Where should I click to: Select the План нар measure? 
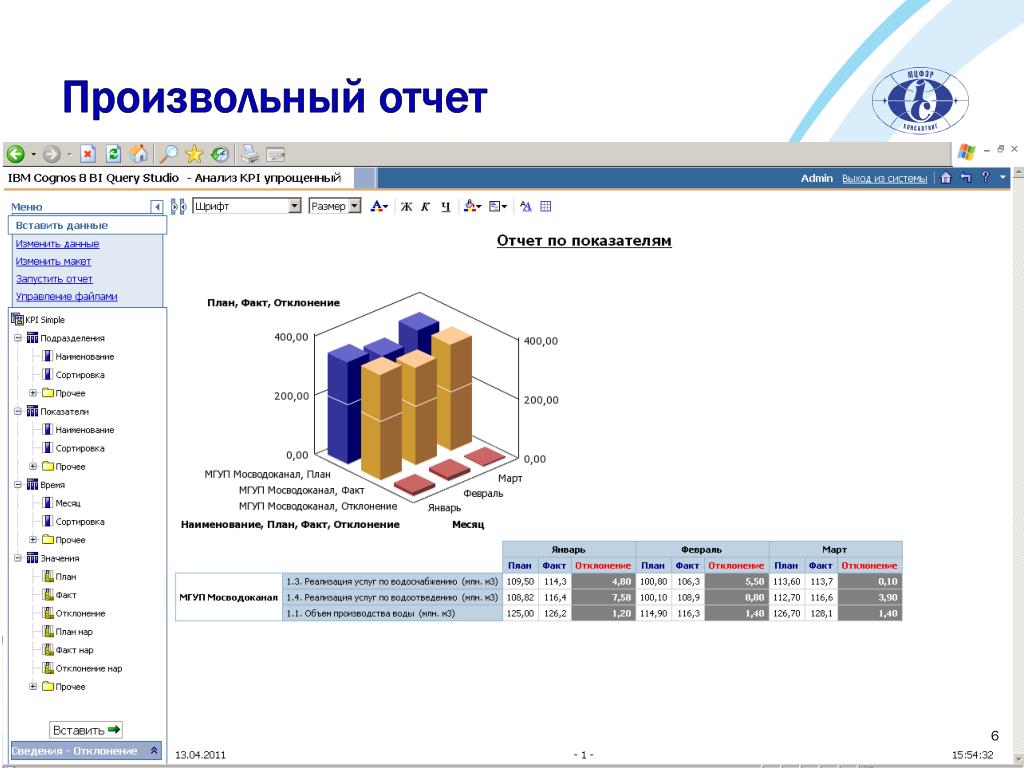74,632
